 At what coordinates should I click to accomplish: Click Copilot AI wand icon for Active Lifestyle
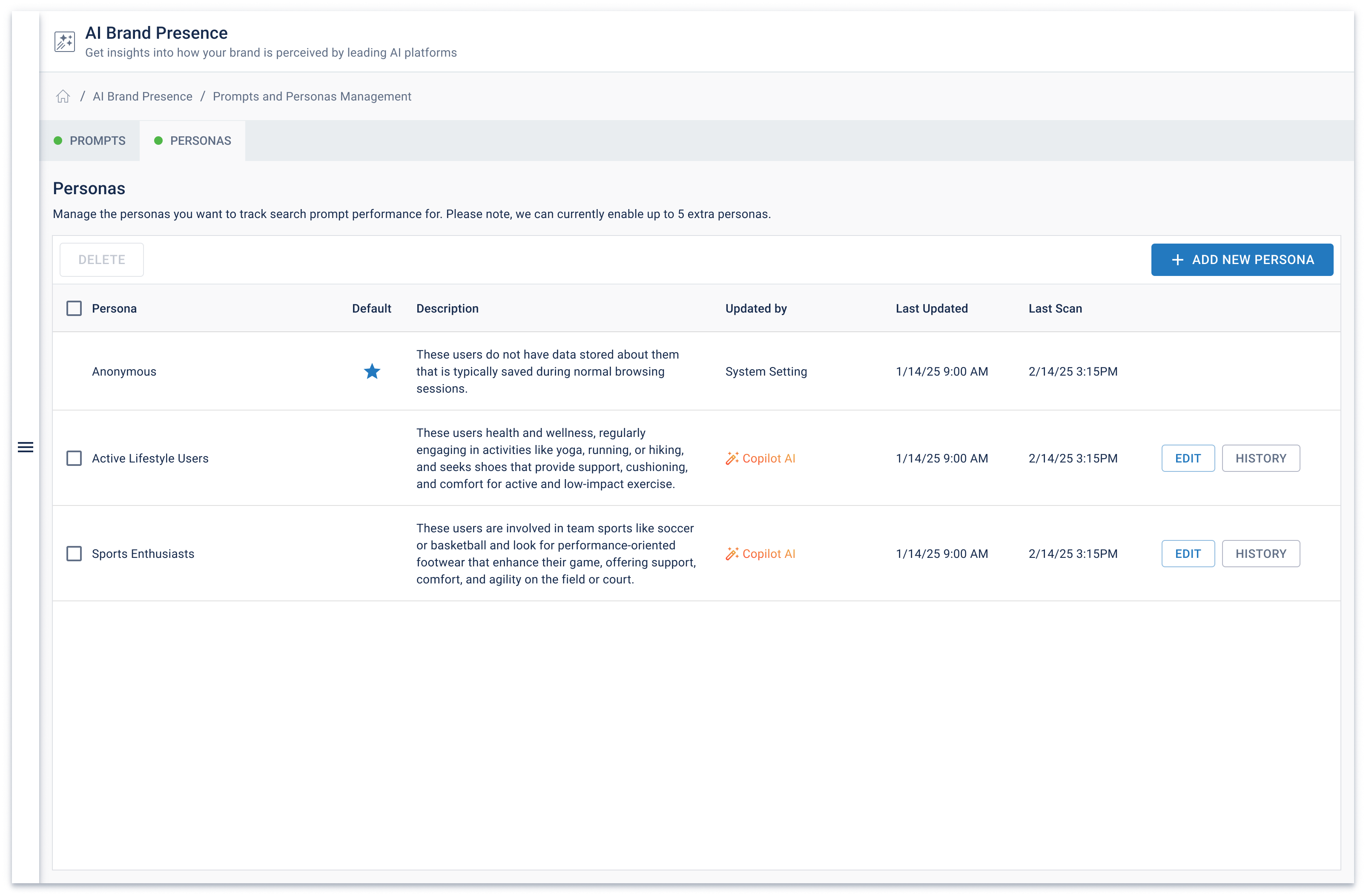[732, 458]
